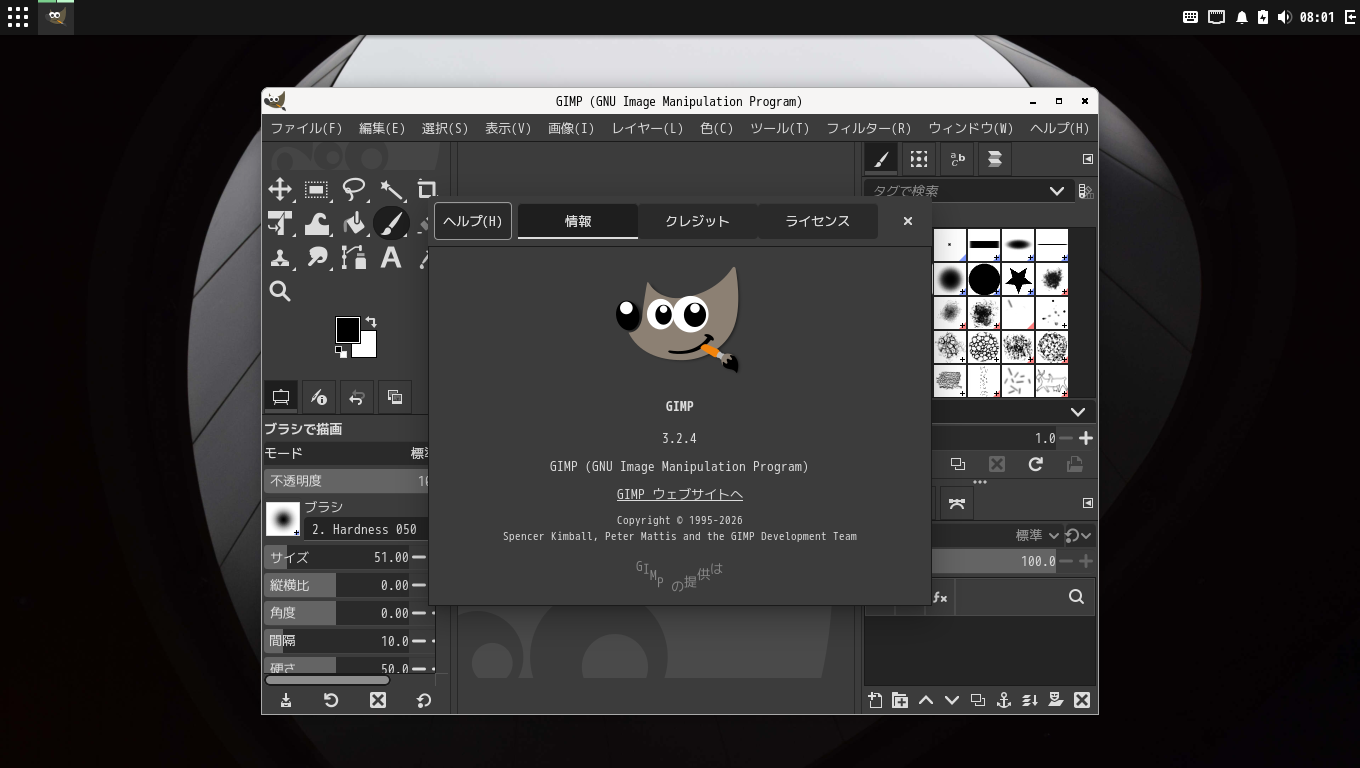Select the solid round black brush thumbnail
This screenshot has width=1360, height=768.
pyautogui.click(x=984, y=279)
